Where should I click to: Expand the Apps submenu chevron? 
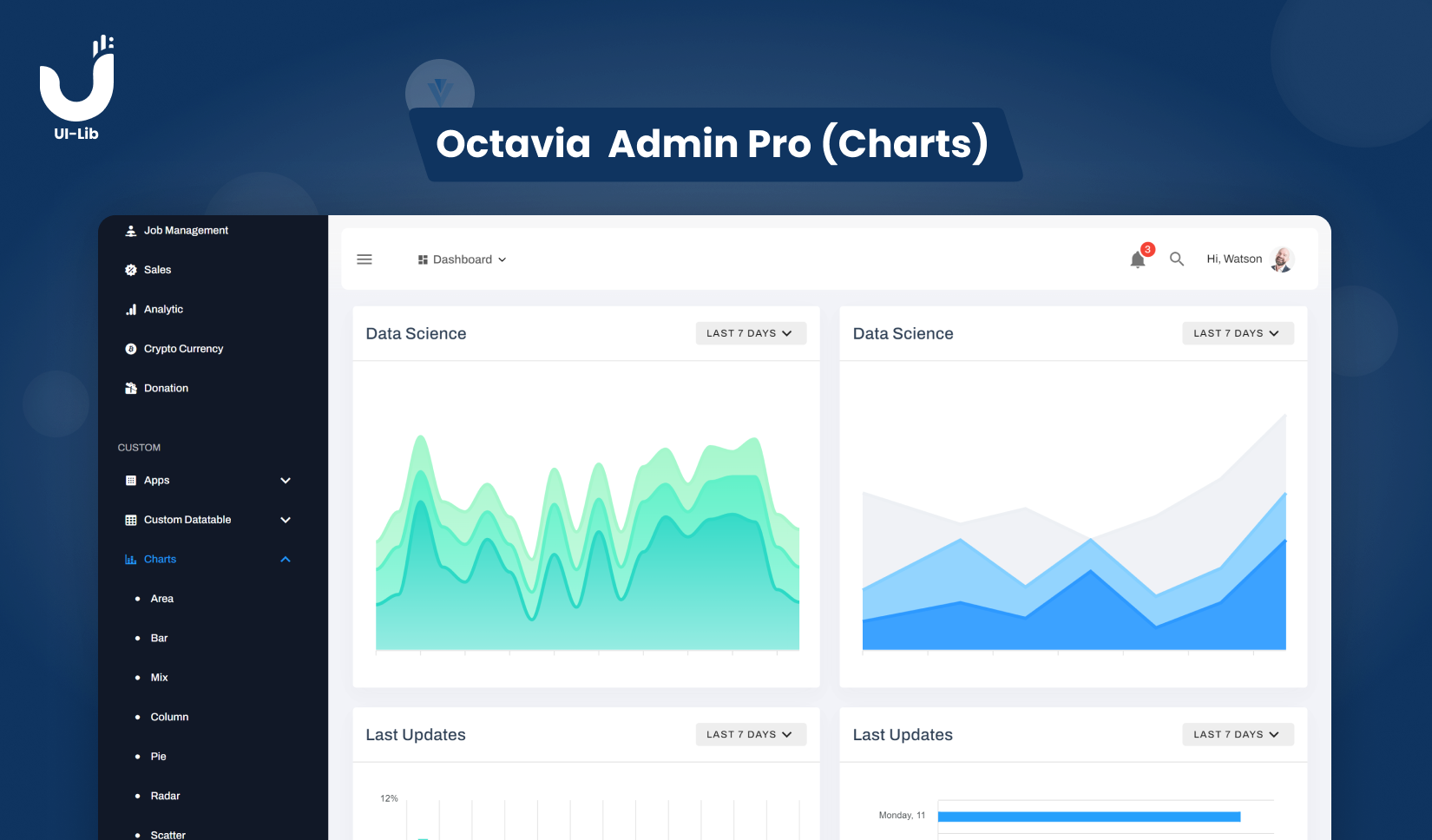coord(286,481)
